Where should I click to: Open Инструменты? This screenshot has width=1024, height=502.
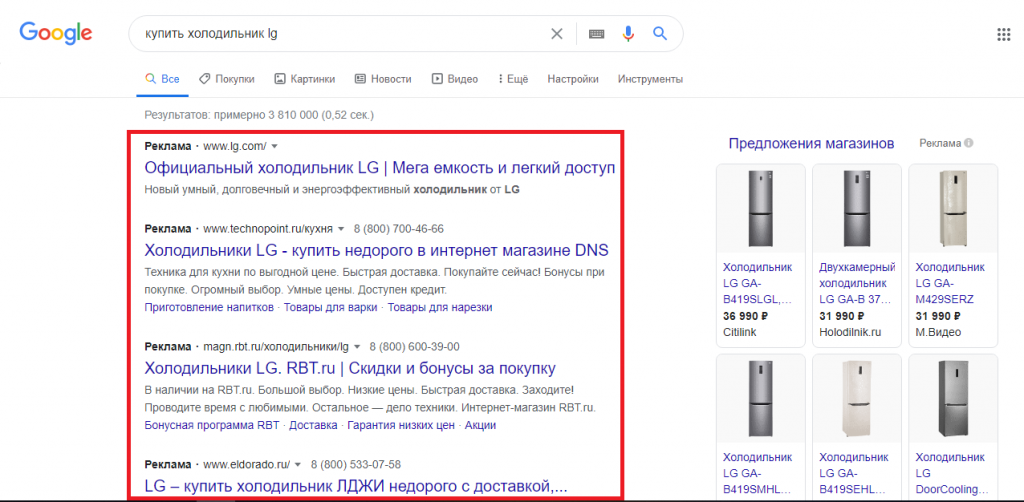point(650,79)
